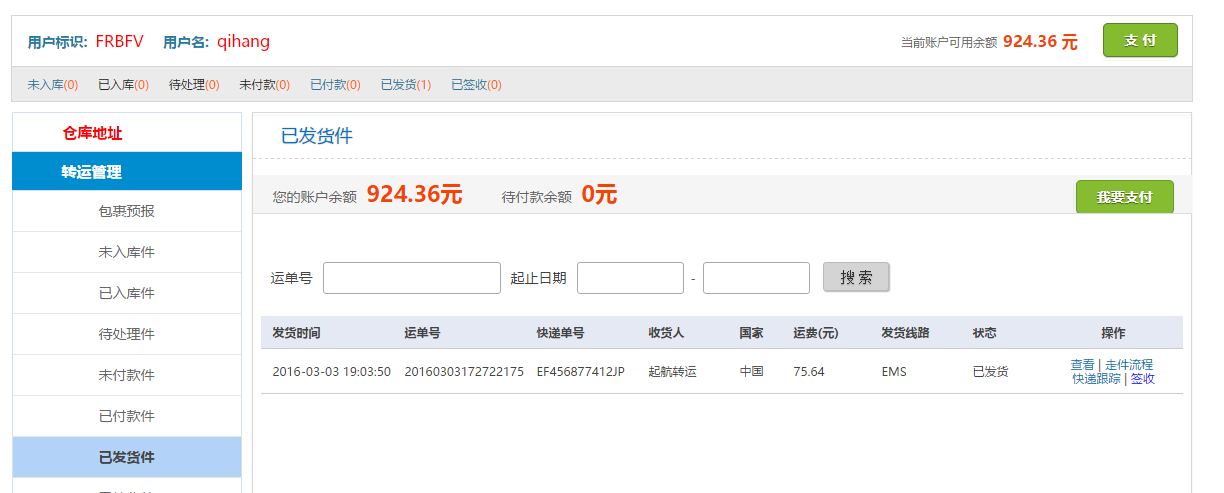Viewport: 1224px width, 493px height.
Task: Open 未付款件 in the sidebar
Action: point(126,375)
